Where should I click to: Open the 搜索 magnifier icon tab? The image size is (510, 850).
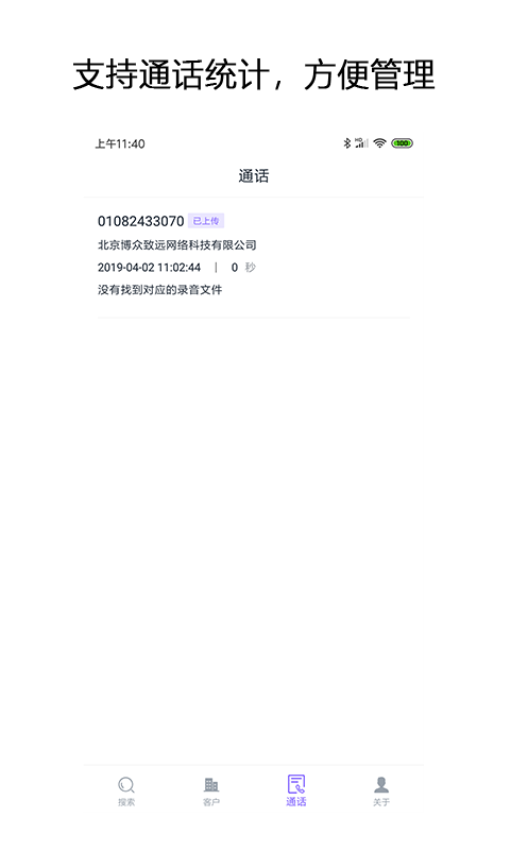(x=126, y=784)
